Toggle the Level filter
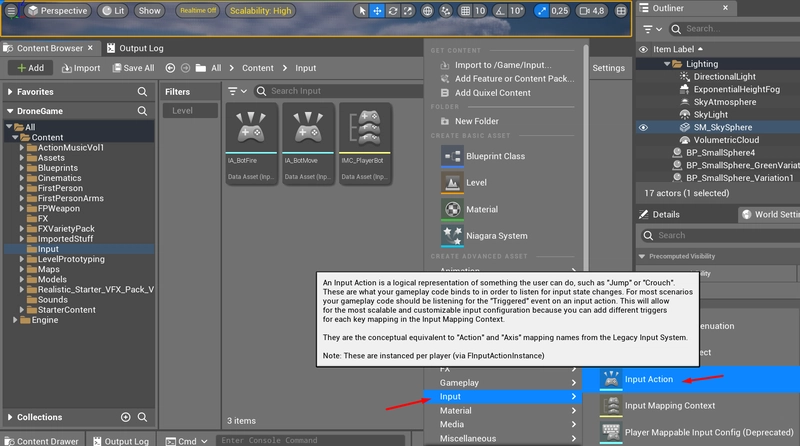Image resolution: width=800 pixels, height=446 pixels. 190,111
